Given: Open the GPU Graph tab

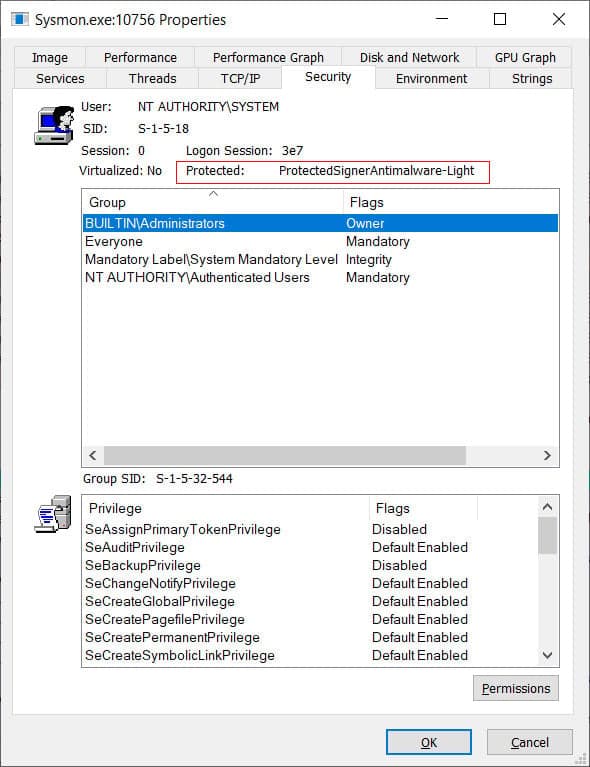Looking at the screenshot, I should (x=525, y=58).
